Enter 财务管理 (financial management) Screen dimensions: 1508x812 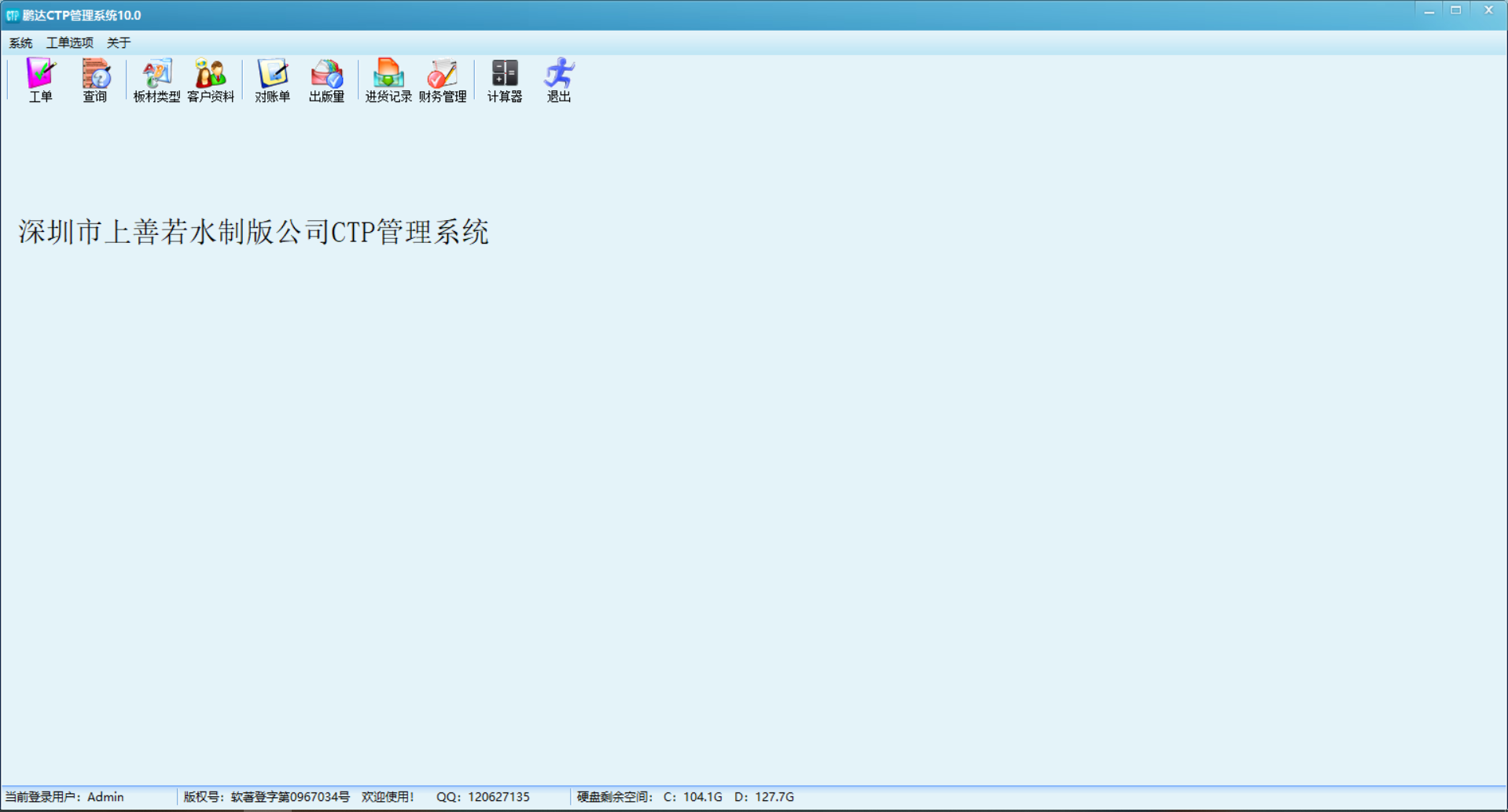point(443,80)
